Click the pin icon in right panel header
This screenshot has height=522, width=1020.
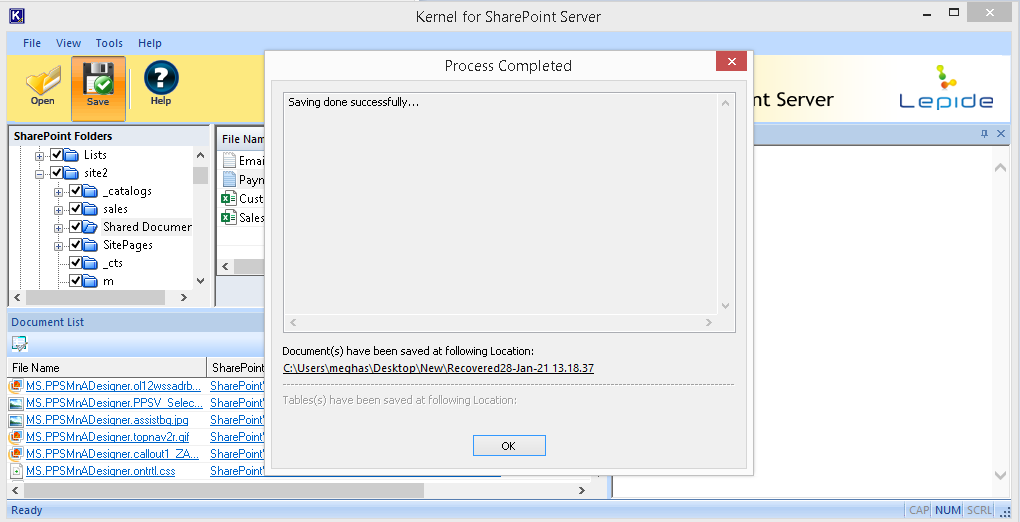point(984,133)
